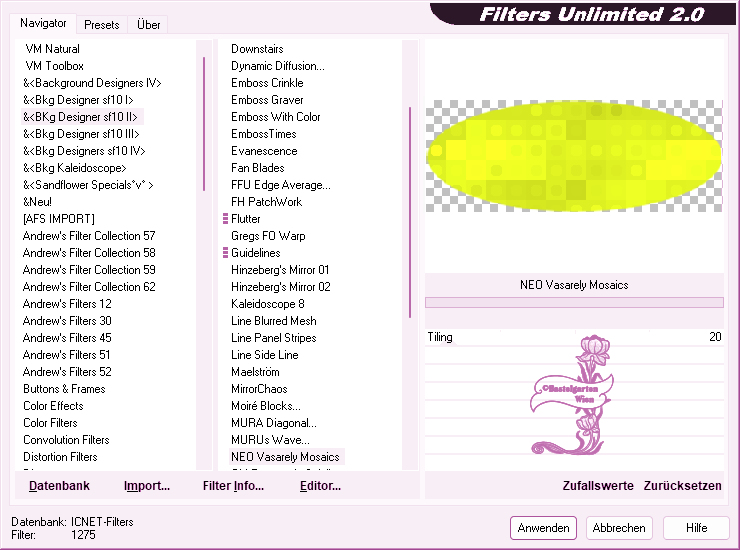The width and height of the screenshot is (740, 550).
Task: Click the Abbrechen button
Action: 619,528
